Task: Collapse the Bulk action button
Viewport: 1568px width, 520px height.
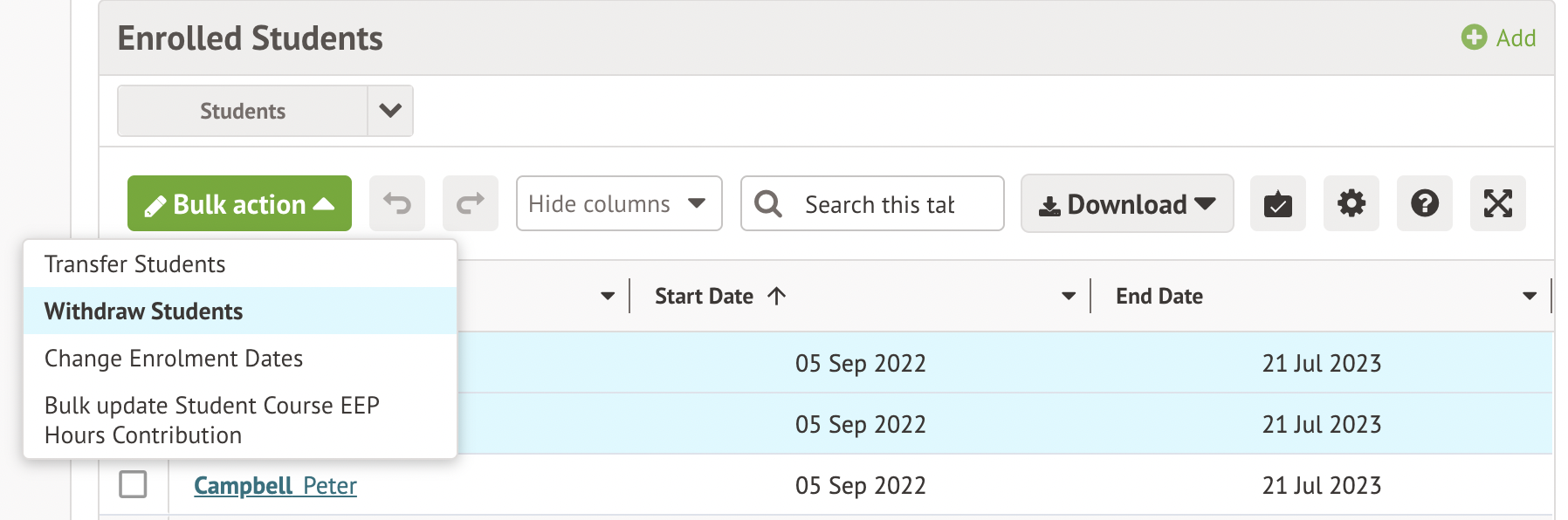Action: coord(239,204)
